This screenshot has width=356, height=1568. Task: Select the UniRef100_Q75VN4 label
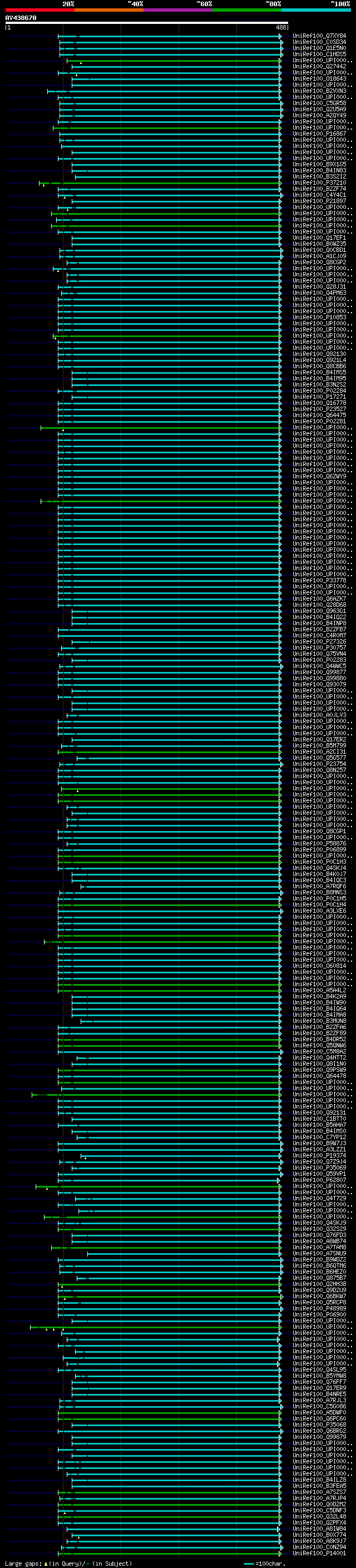[319, 654]
